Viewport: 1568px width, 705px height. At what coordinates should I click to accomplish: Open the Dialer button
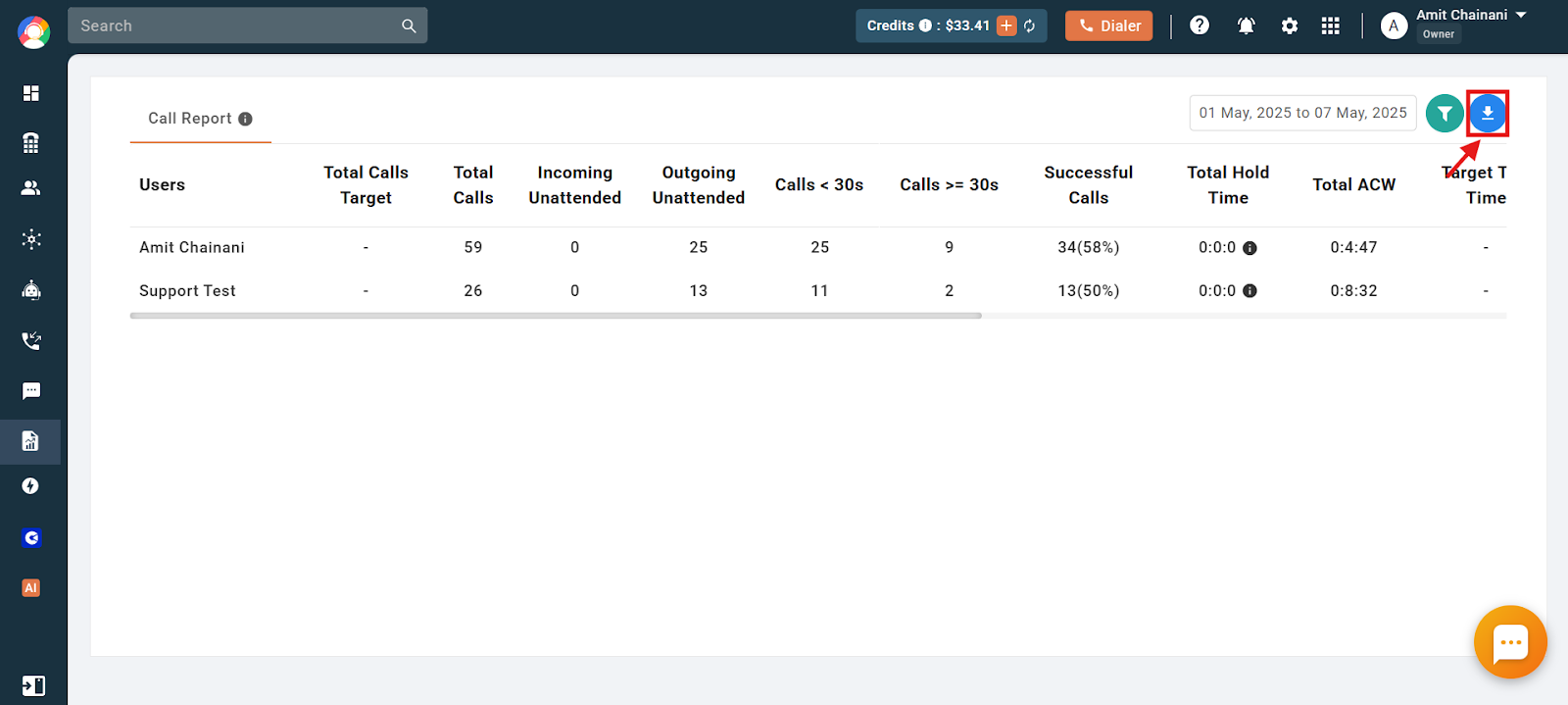[1109, 25]
